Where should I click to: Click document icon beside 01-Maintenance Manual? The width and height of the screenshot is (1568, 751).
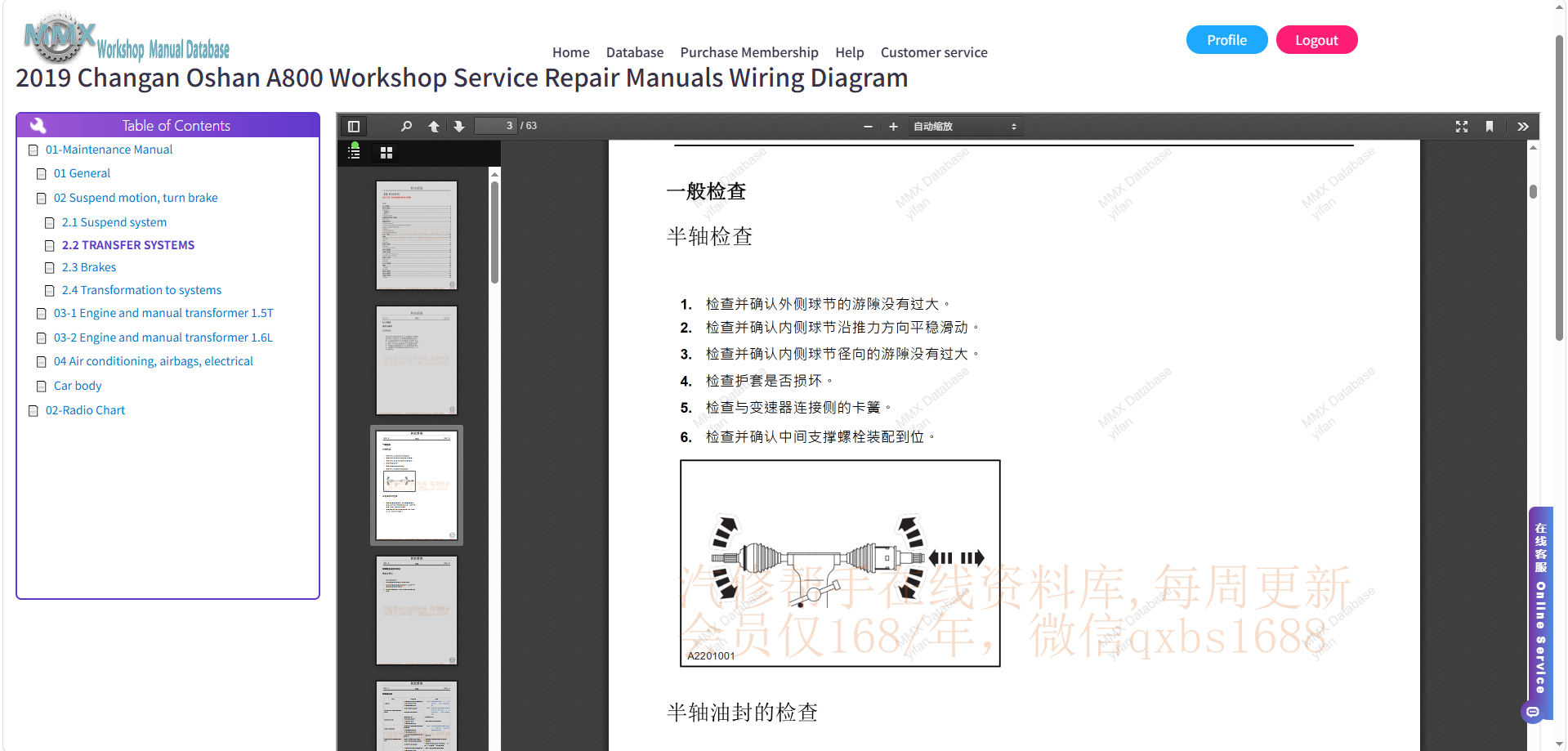(x=34, y=150)
